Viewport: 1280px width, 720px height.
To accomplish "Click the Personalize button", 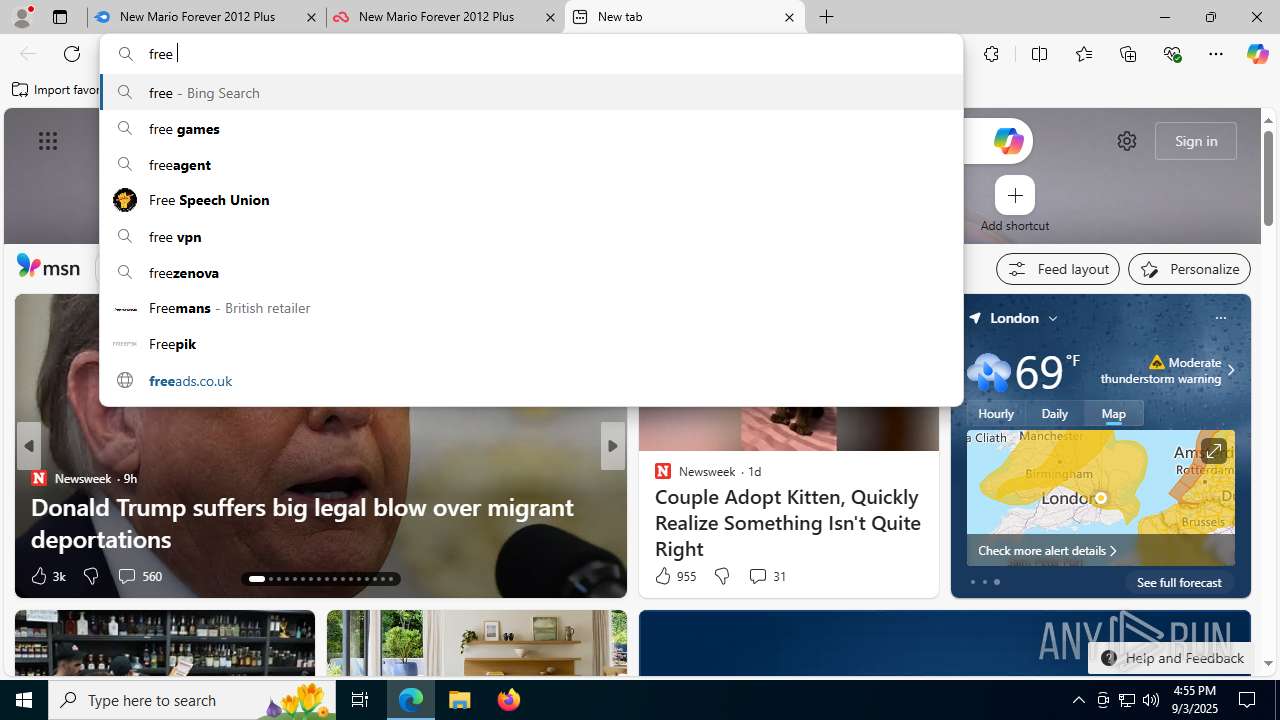I will click(x=1189, y=269).
